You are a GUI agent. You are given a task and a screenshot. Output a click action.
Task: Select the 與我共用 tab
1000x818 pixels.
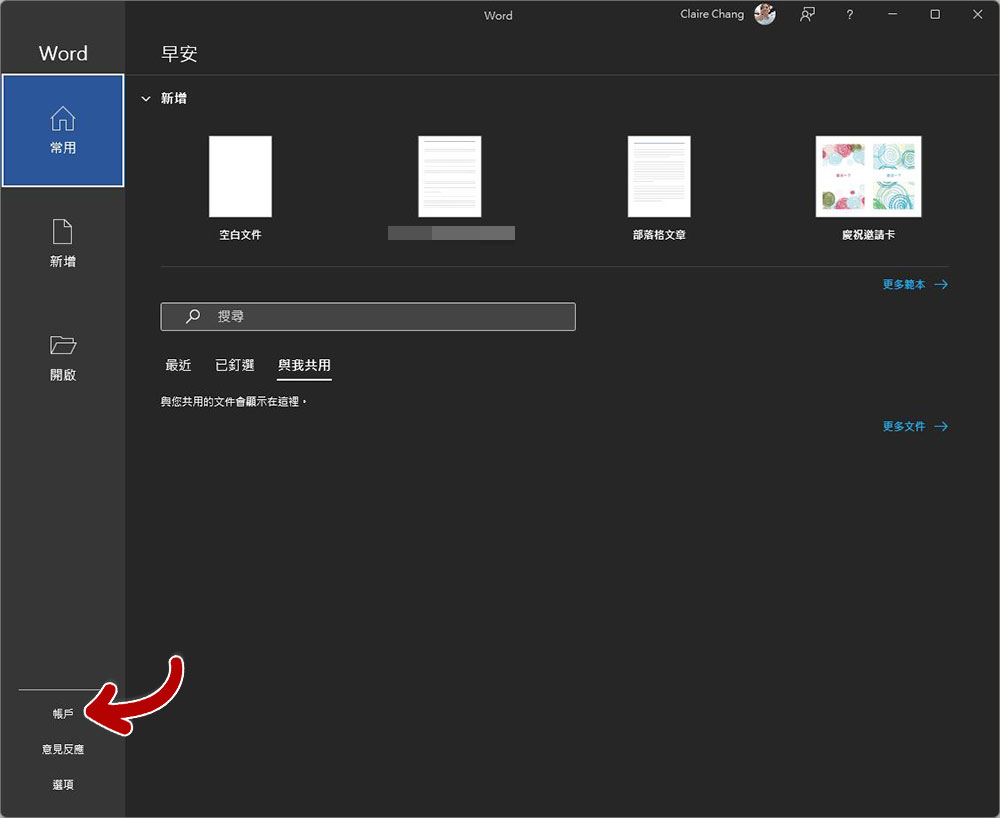click(304, 365)
